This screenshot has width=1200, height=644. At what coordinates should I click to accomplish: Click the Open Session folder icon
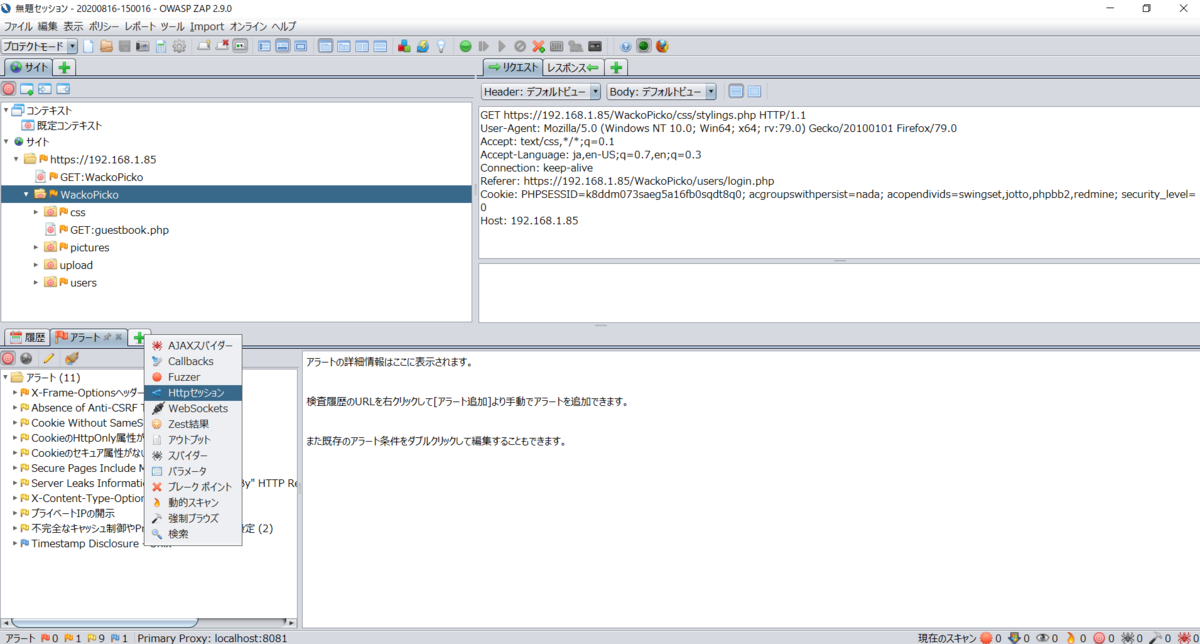(x=106, y=46)
